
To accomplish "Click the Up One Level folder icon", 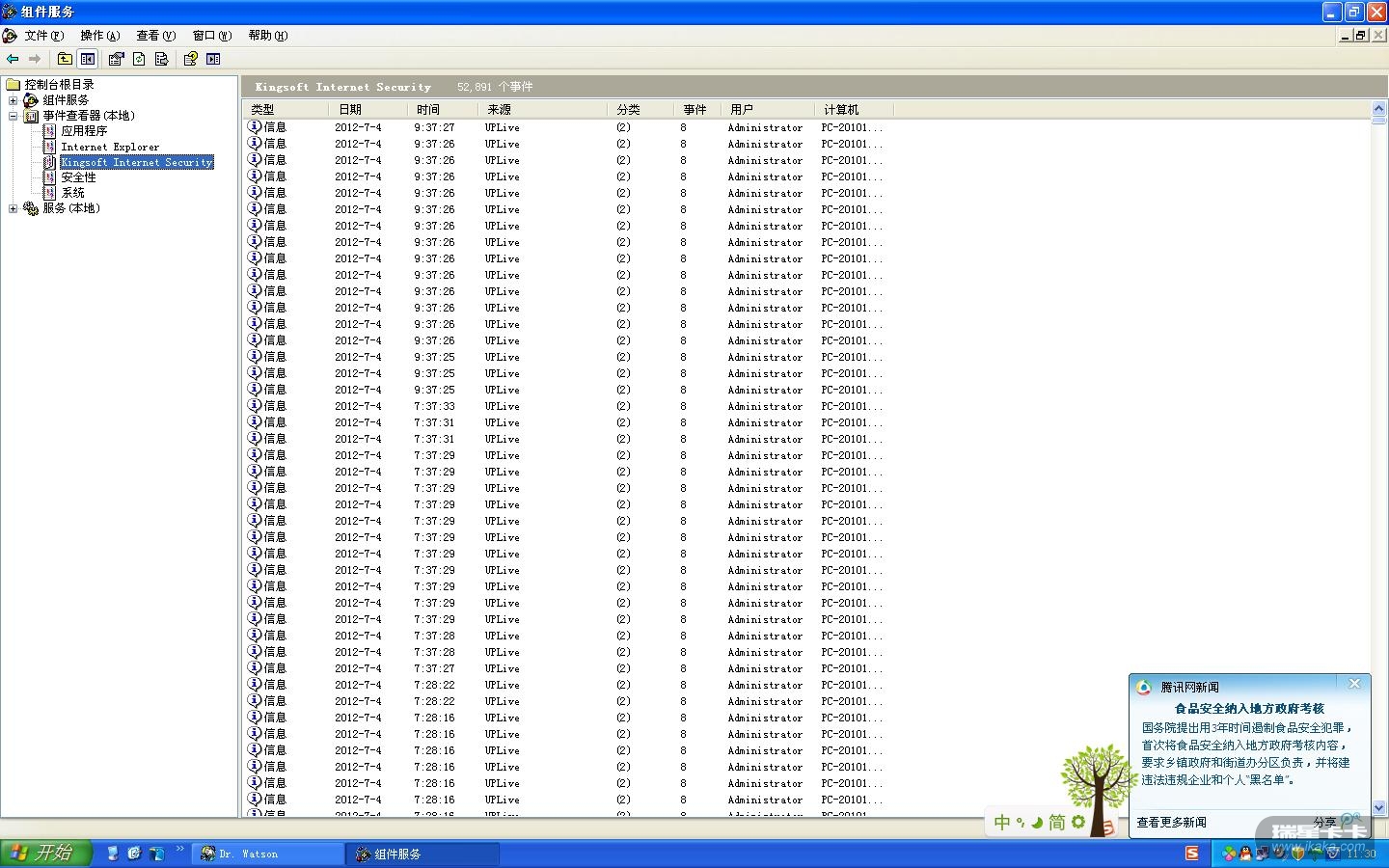I will 65,59.
